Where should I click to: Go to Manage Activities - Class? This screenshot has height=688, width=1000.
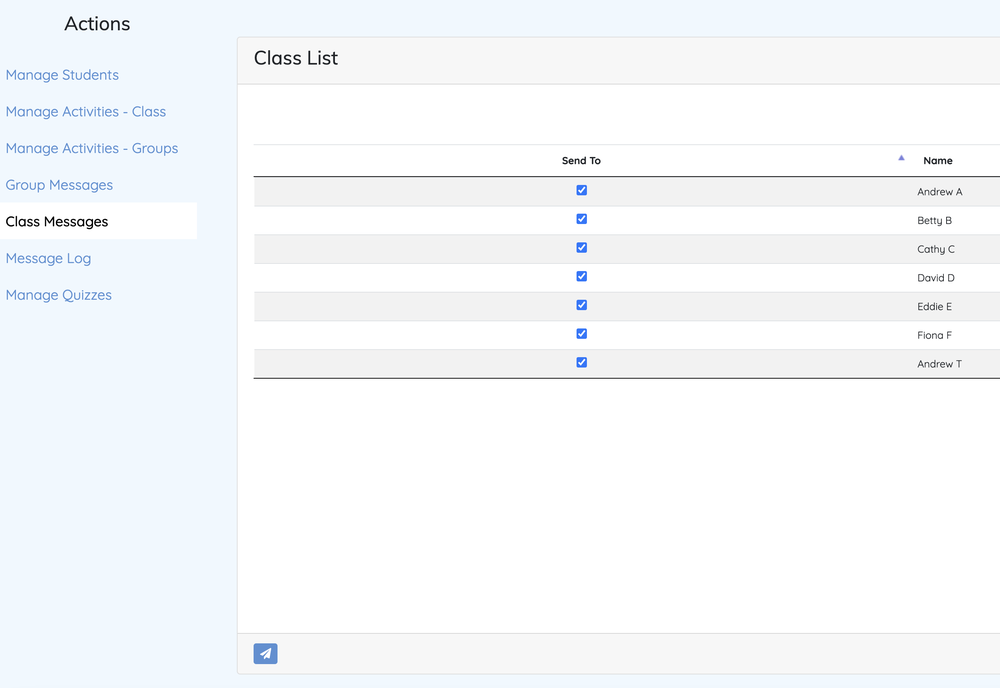[86, 112]
